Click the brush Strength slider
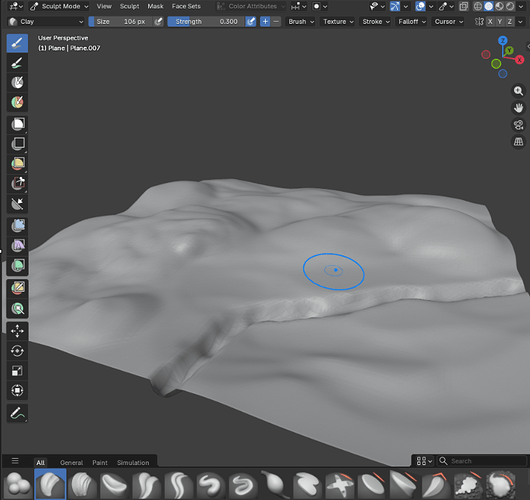Viewport: 530px width, 500px height. 207,22
